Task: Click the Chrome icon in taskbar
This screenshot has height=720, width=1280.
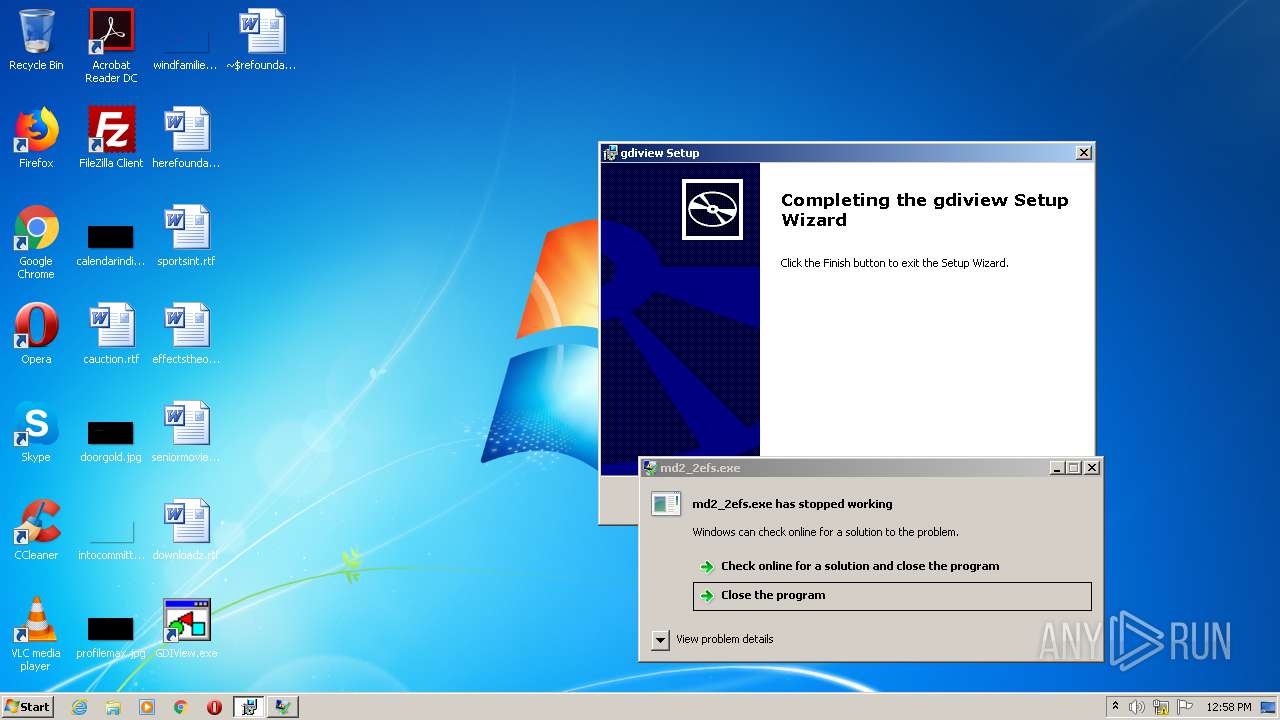Action: [181, 707]
